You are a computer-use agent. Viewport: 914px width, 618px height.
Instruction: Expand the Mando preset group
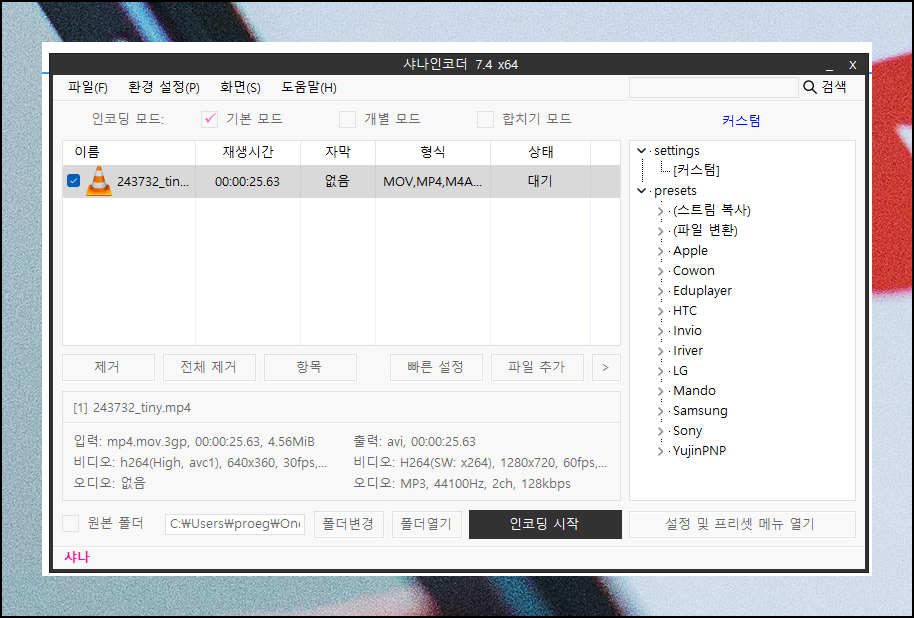pyautogui.click(x=660, y=391)
